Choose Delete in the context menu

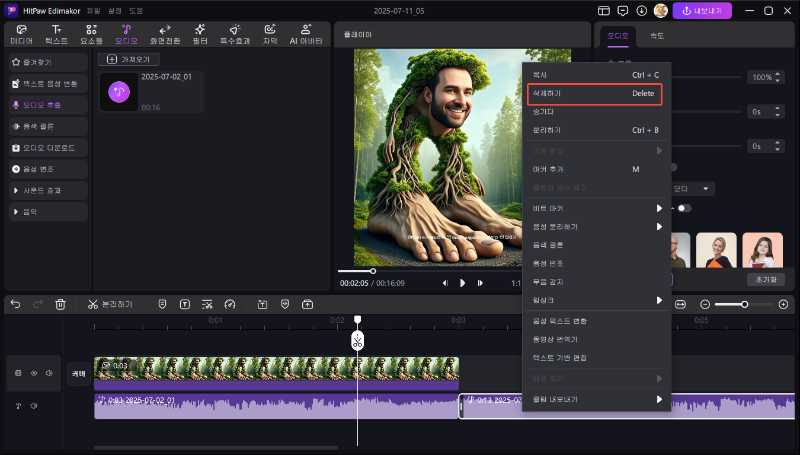click(x=595, y=94)
